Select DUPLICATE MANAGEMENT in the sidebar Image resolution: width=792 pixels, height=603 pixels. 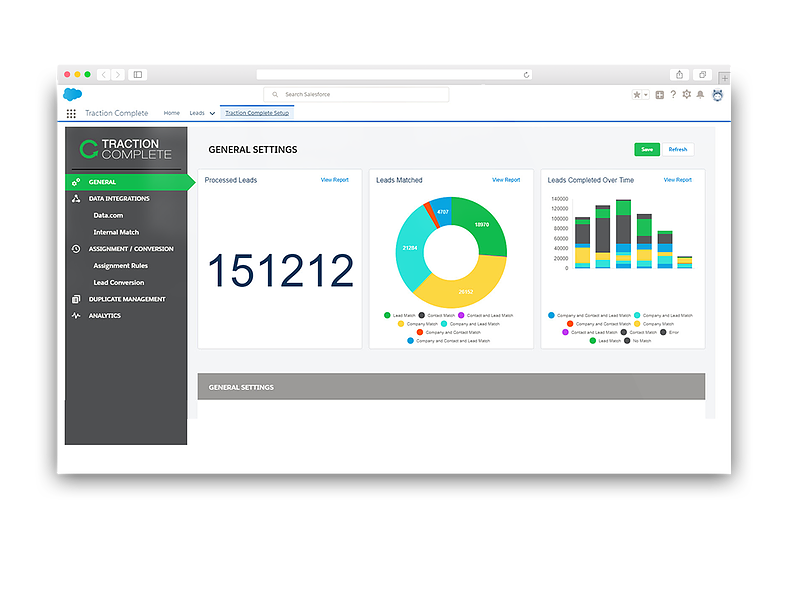(x=127, y=299)
